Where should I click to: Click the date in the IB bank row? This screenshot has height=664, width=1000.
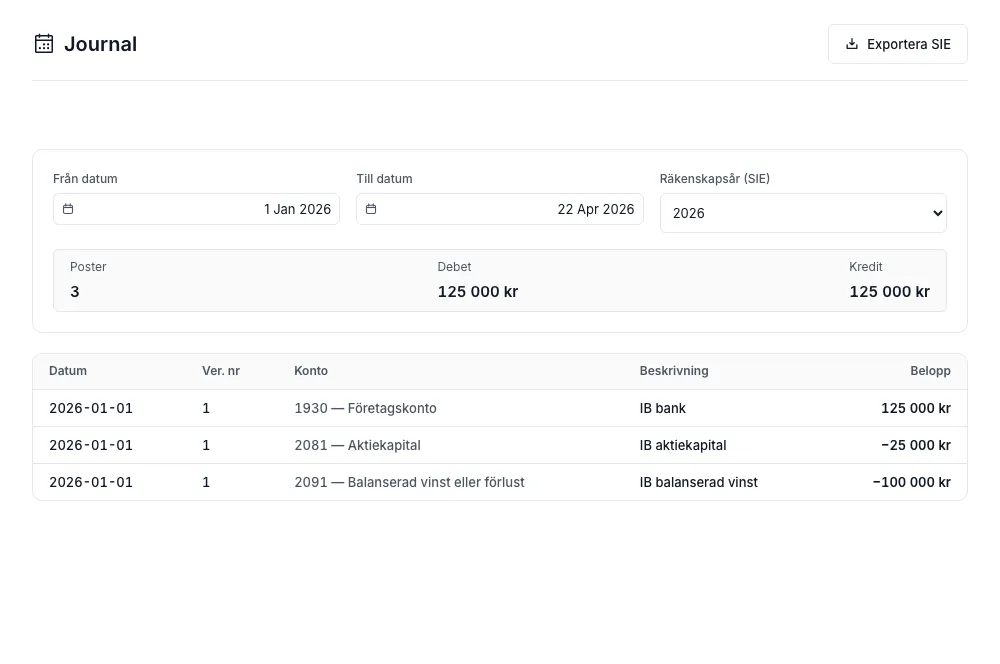91,408
